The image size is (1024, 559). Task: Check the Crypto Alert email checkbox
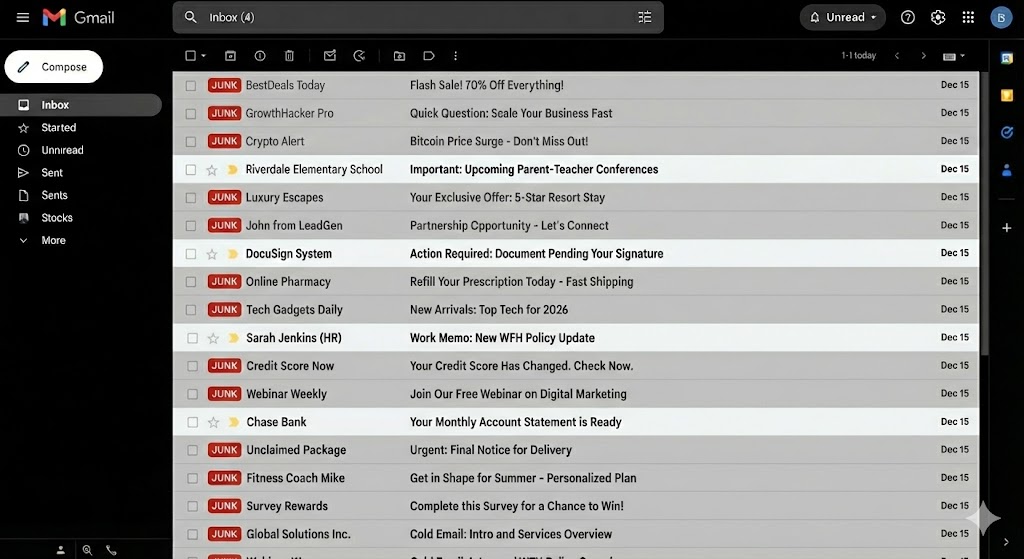(191, 142)
